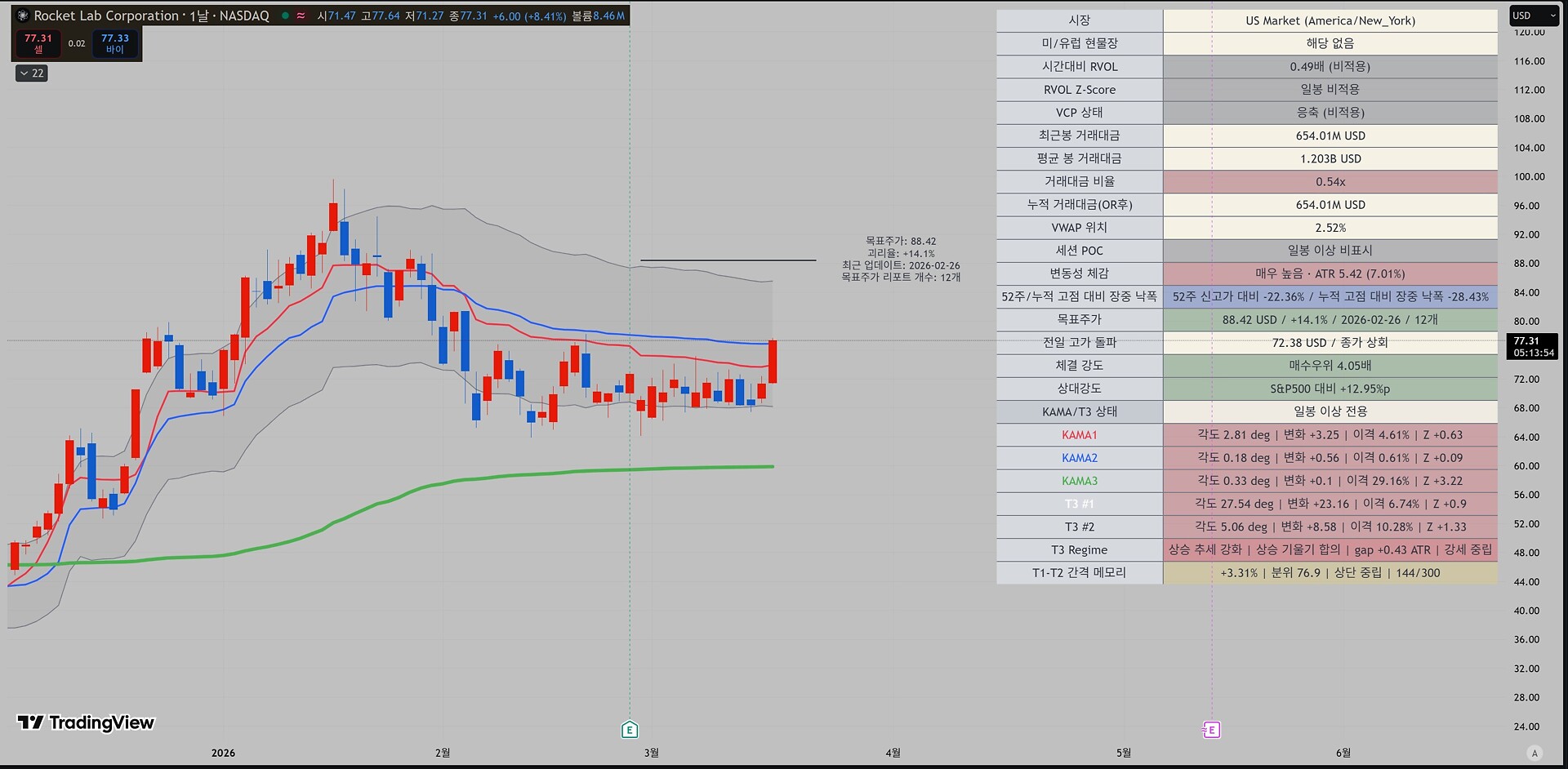Click the 88.42 USD / +14.1% target cell
Screen dimensions: 1568x769
coord(1330,319)
